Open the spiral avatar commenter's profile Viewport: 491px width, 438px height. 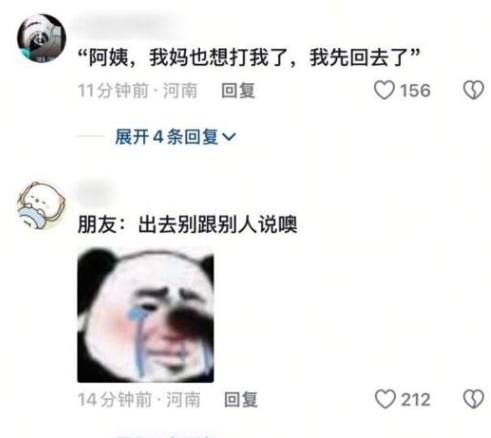tap(42, 38)
